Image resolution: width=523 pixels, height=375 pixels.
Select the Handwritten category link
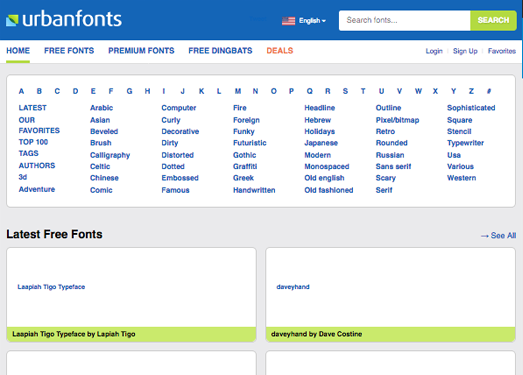[254, 190]
